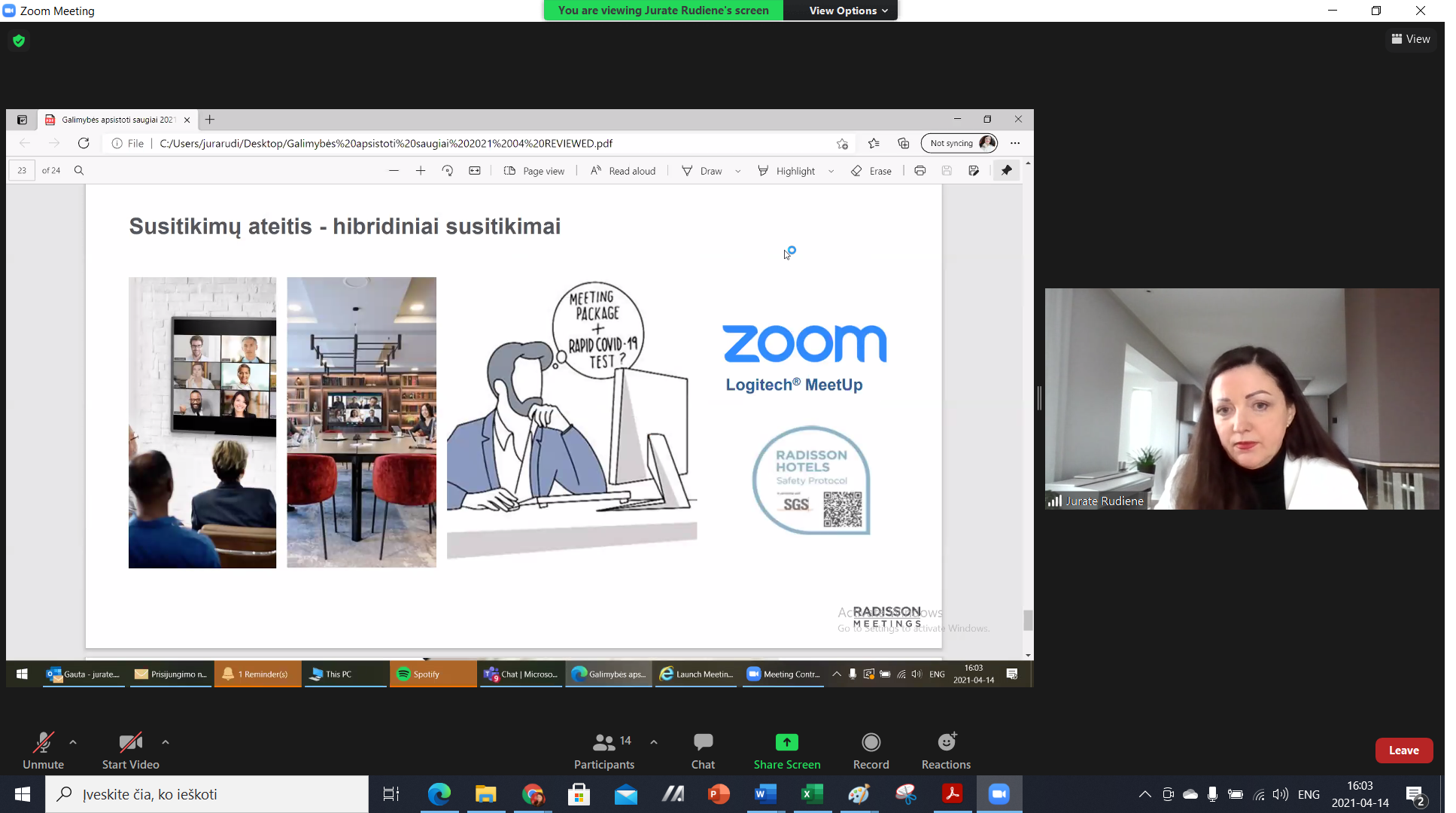
Task: Open Excel from taskbar
Action: click(812, 794)
